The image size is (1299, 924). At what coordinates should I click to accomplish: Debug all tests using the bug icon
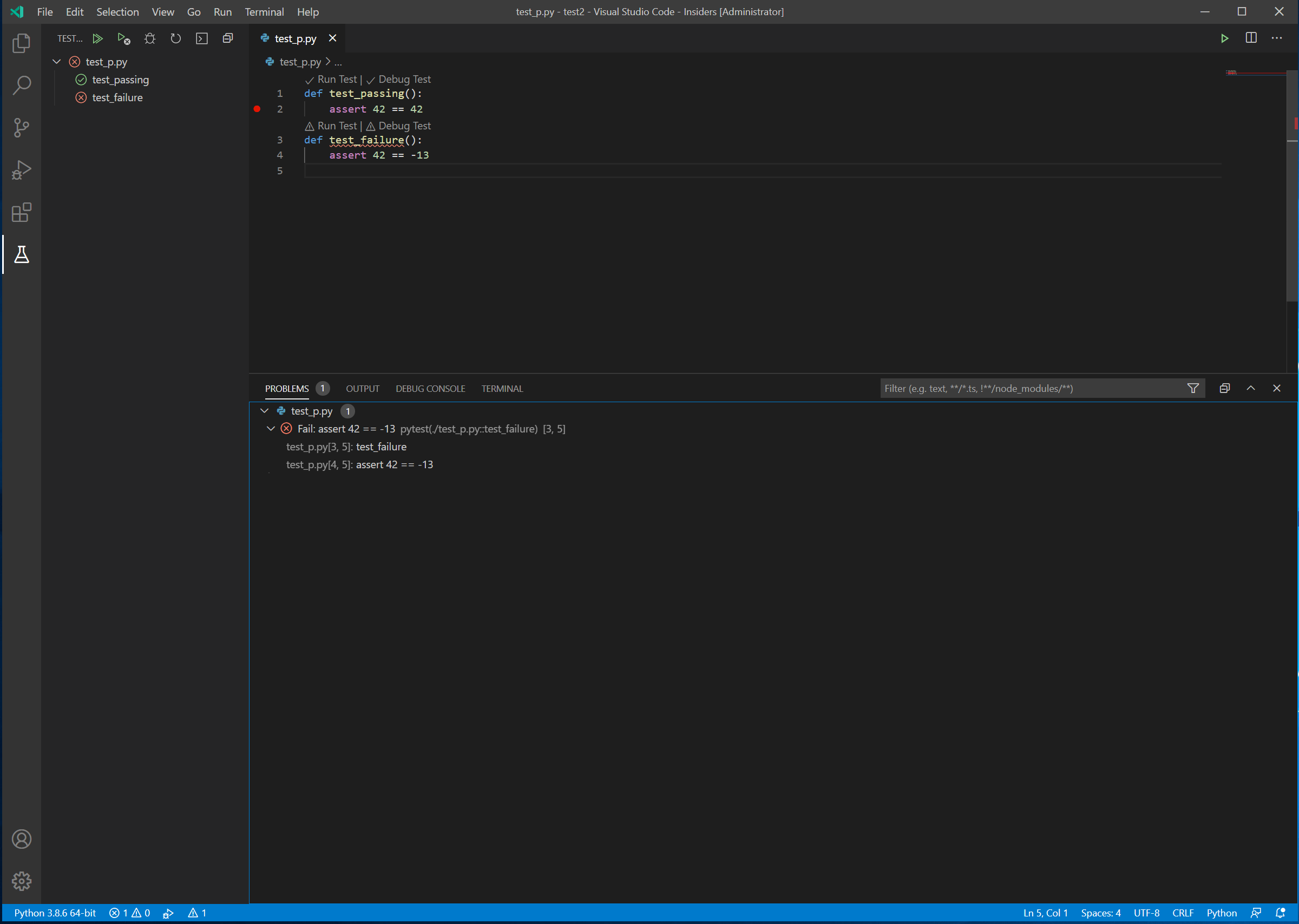149,38
